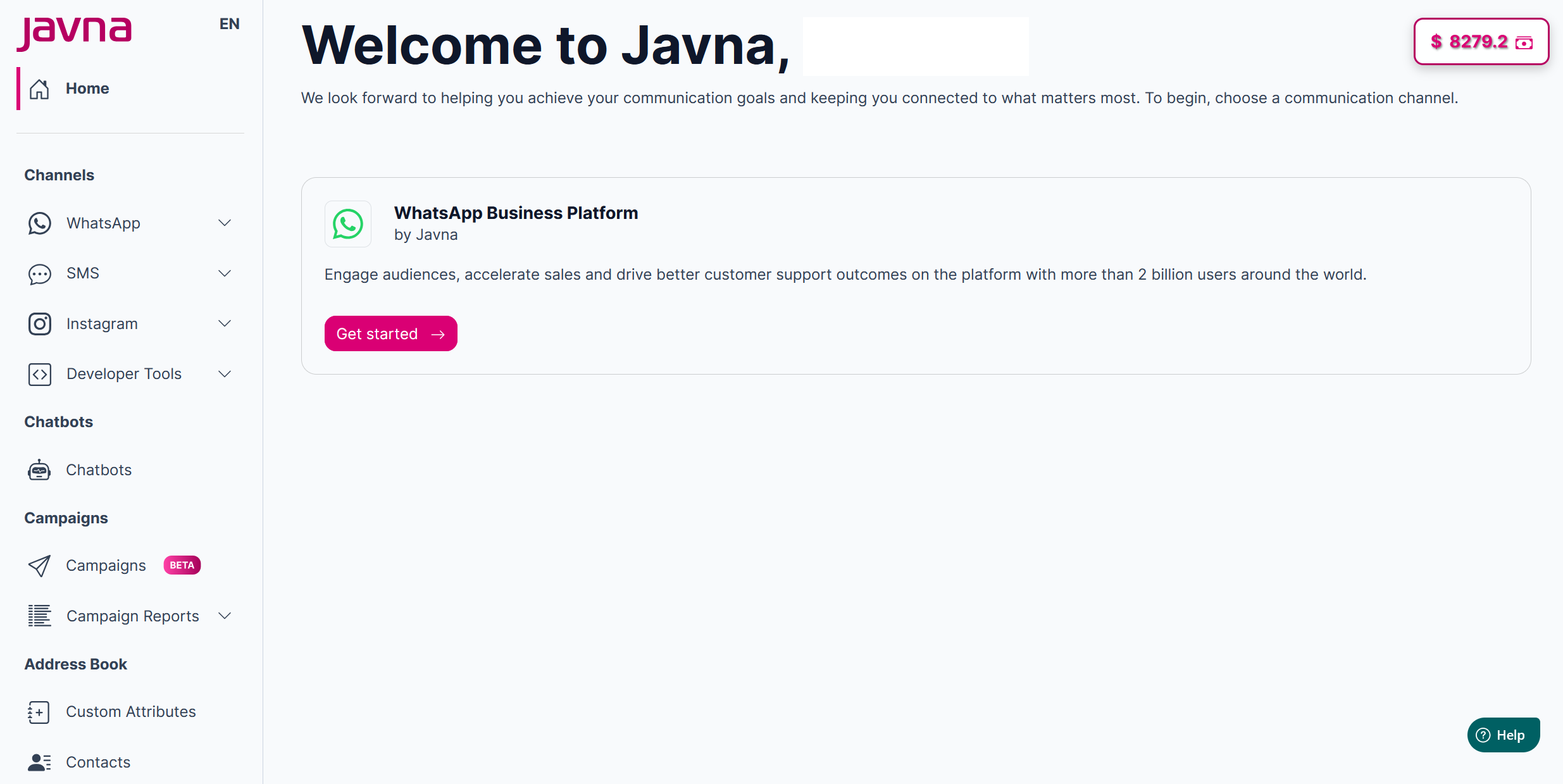1563x784 pixels.
Task: Click the Developer Tools code icon
Action: [39, 374]
